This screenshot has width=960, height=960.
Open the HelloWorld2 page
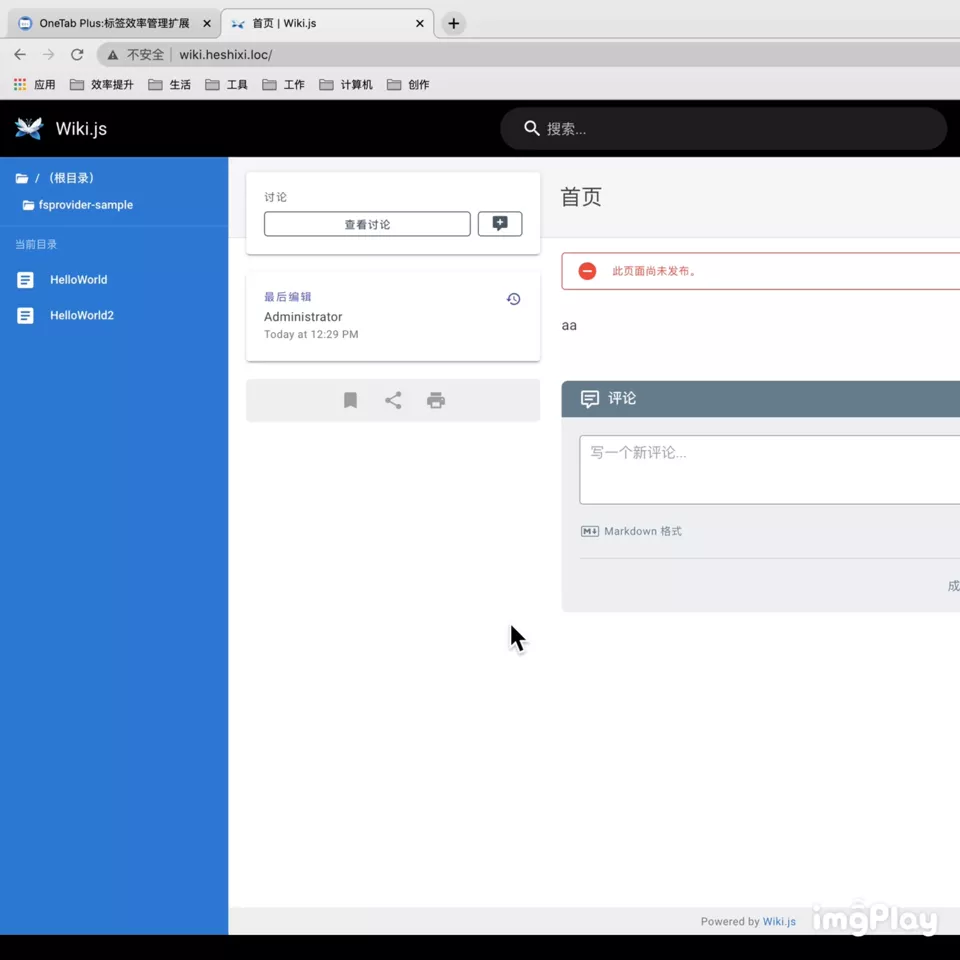[x=82, y=315]
